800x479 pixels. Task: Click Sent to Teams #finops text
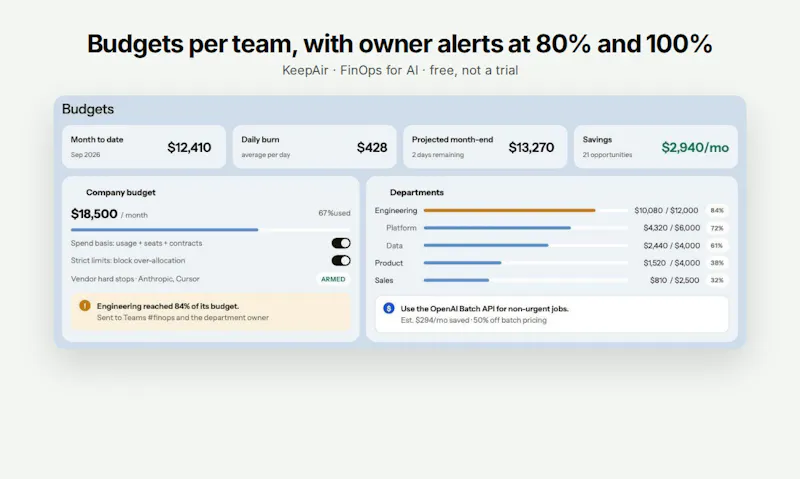[x=183, y=317]
